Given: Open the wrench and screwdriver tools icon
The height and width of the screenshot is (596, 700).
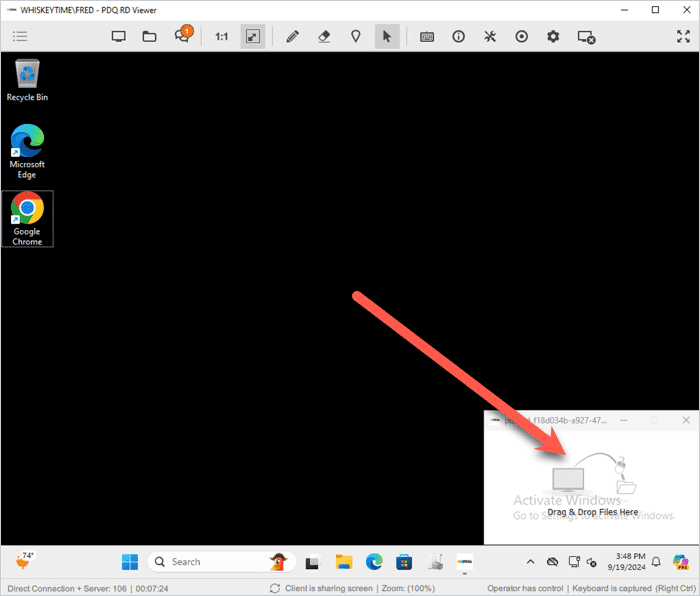Looking at the screenshot, I should (490, 36).
